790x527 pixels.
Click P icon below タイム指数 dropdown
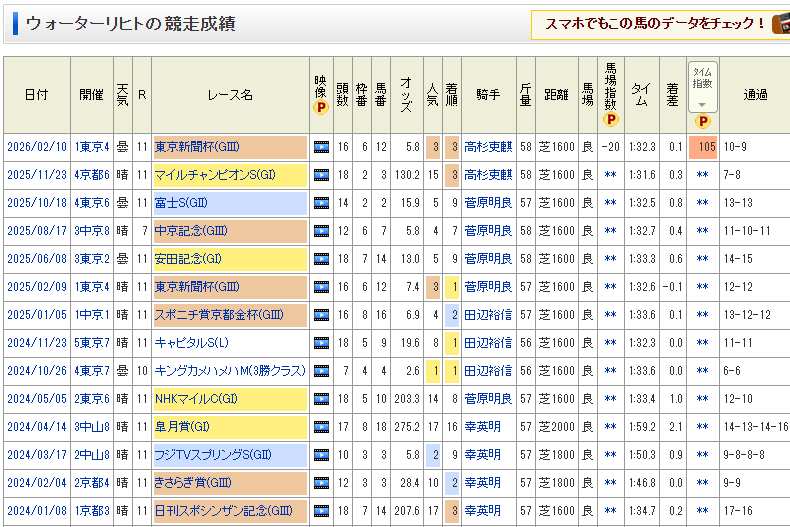702,121
